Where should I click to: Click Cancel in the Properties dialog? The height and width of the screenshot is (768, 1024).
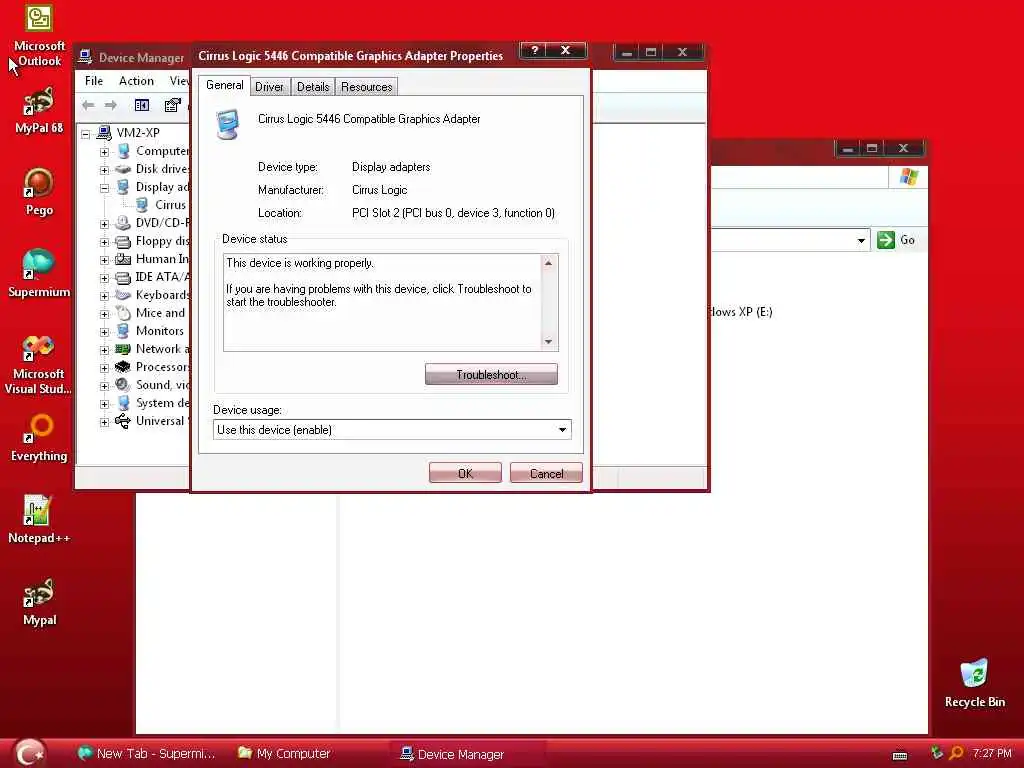(546, 473)
